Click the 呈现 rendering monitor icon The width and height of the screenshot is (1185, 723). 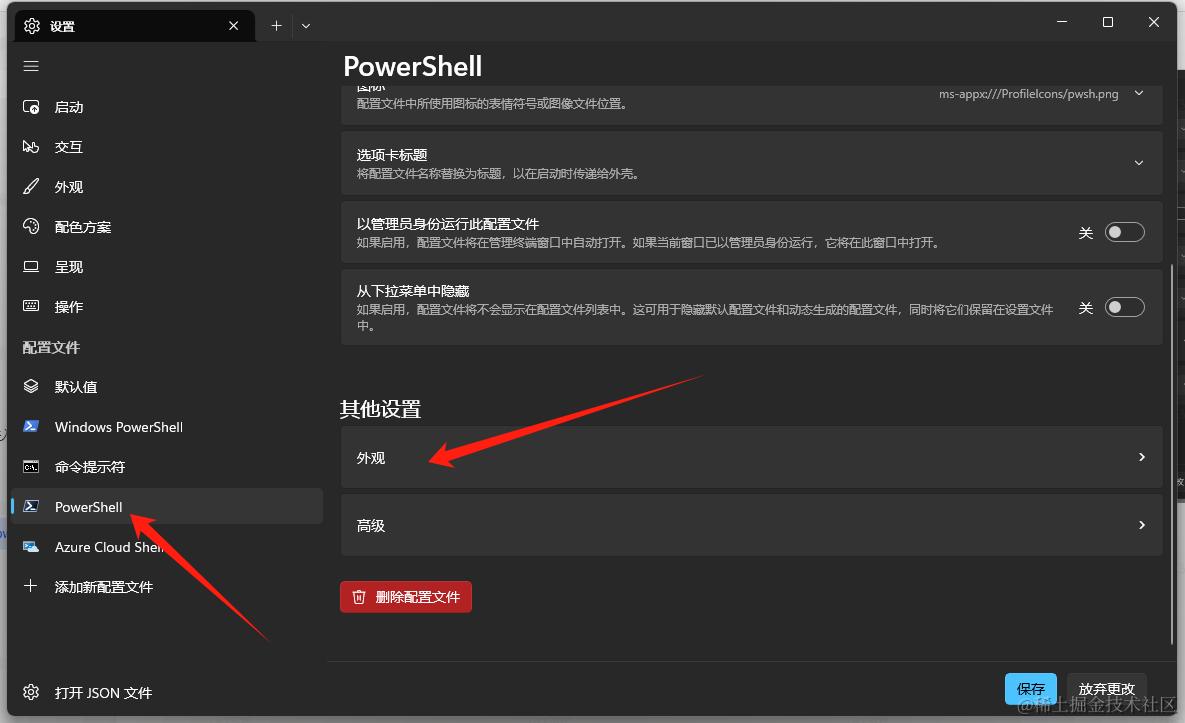click(31, 267)
